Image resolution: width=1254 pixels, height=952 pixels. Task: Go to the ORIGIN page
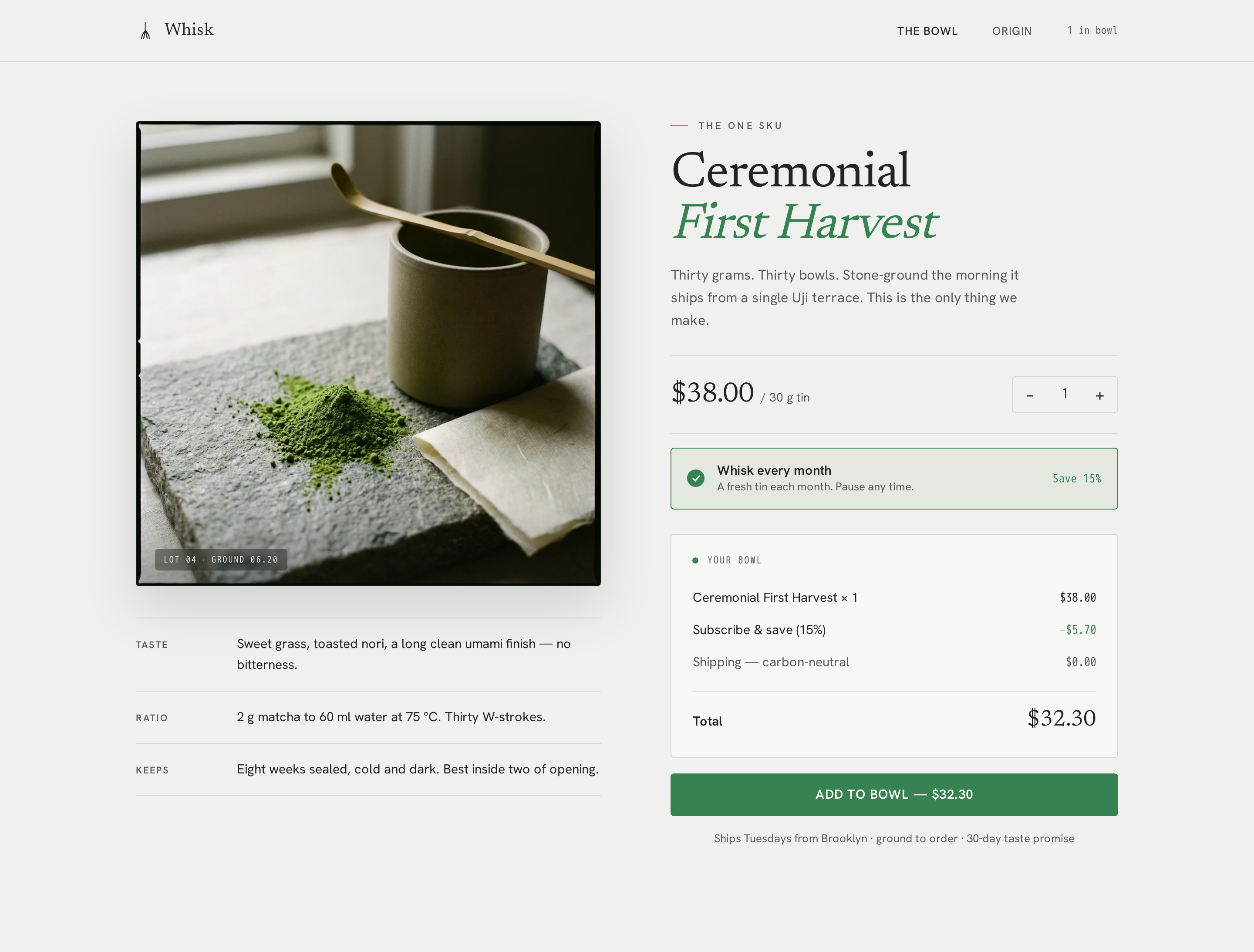(1011, 31)
